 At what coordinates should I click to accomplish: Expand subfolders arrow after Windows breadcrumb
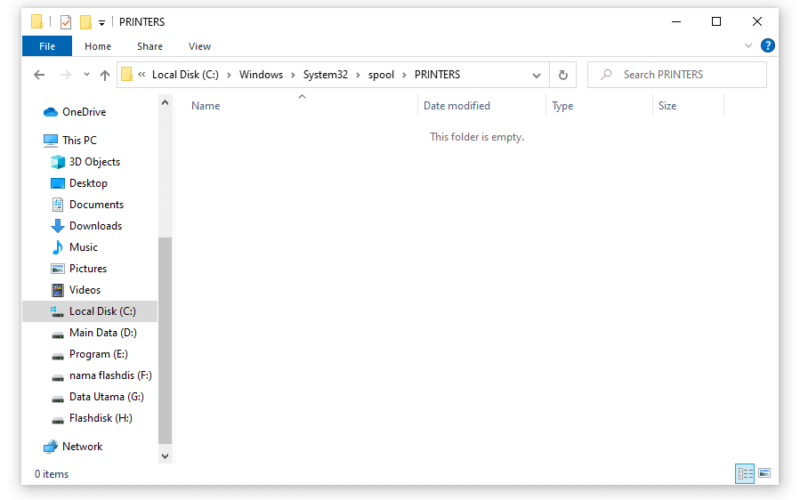click(293, 75)
